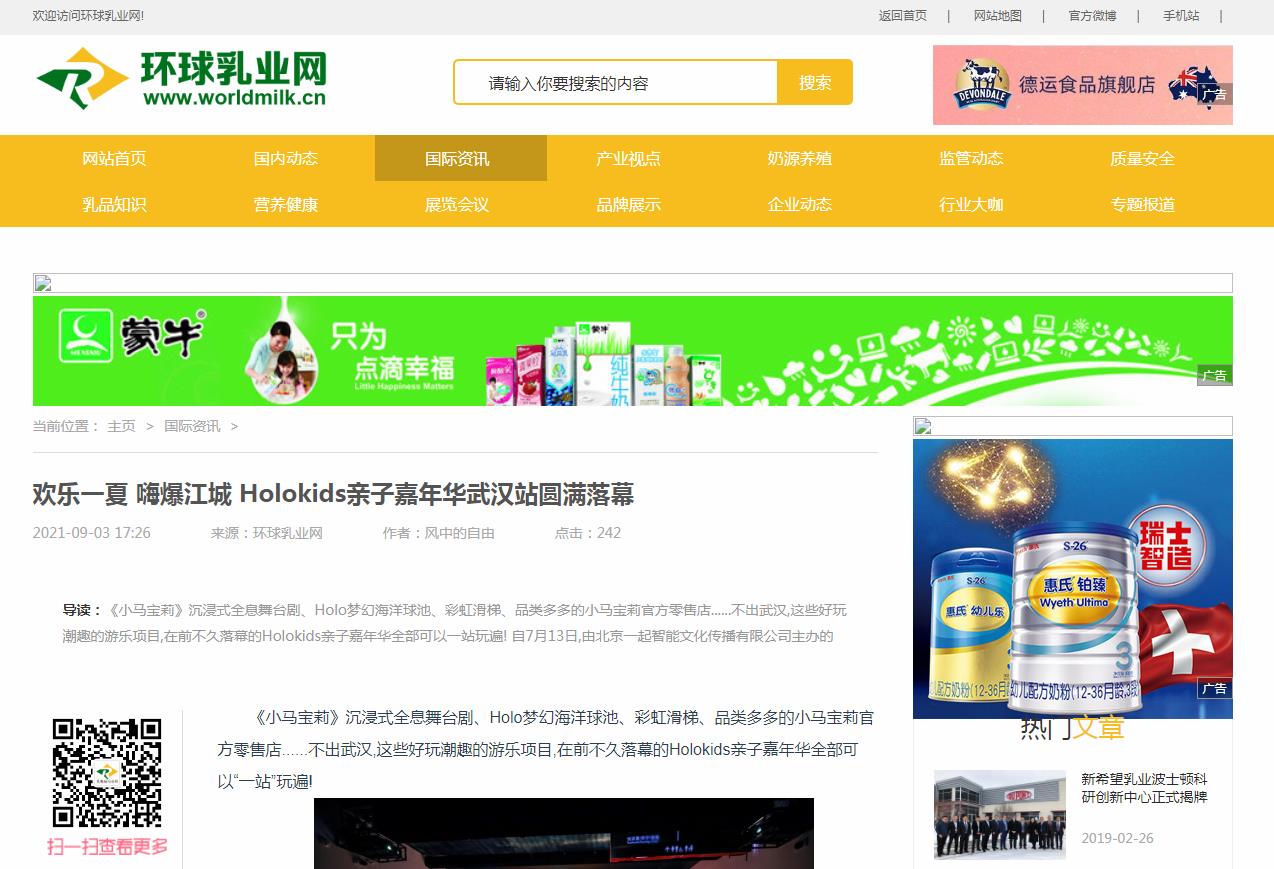The width and height of the screenshot is (1274, 869).
Task: Click the 德运食品旗舰店 Devondale ad banner
Action: 1082,85
